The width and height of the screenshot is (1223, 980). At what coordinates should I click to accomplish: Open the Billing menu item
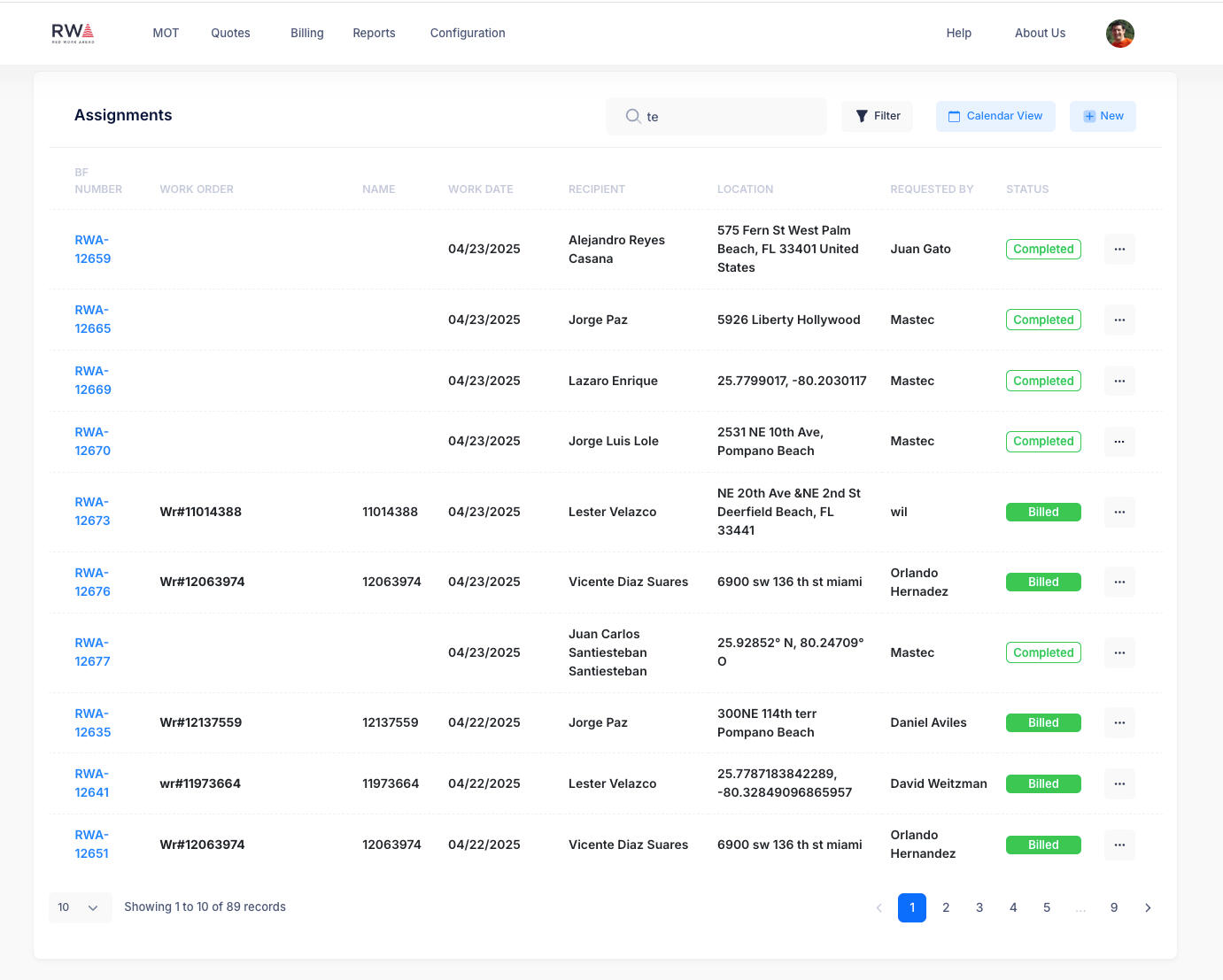click(306, 33)
